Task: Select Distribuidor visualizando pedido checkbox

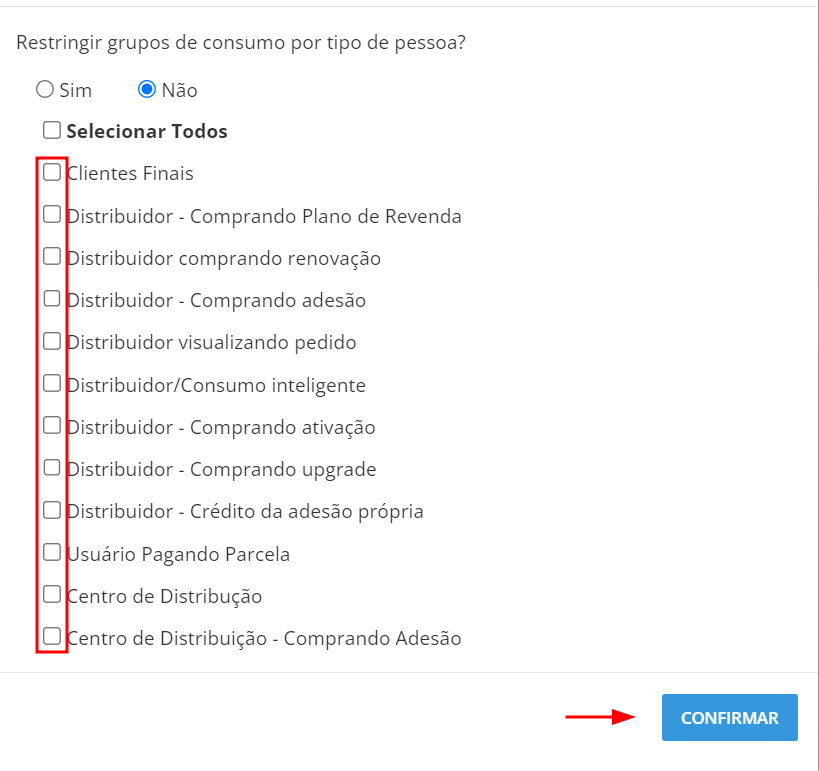Action: (52, 341)
